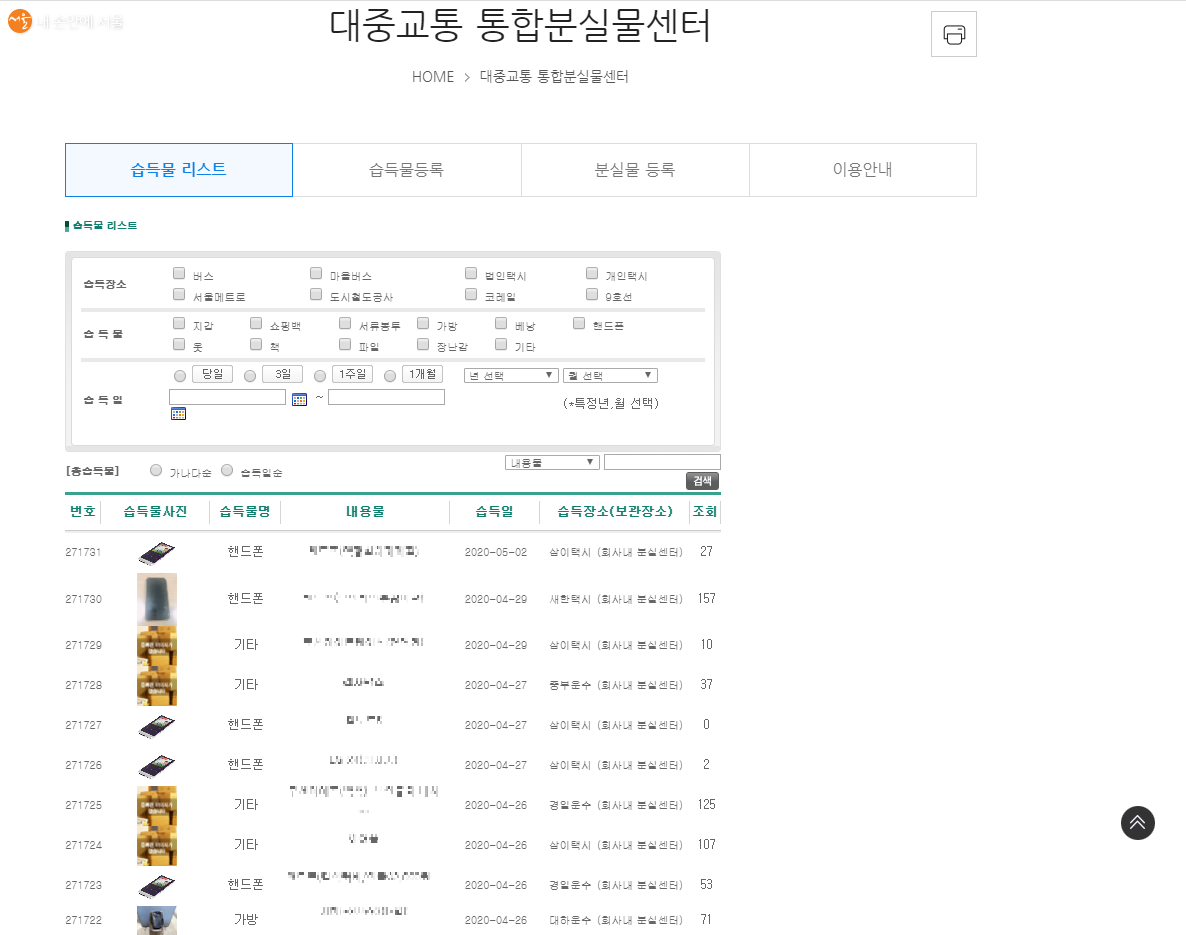The height and width of the screenshot is (935, 1186).
Task: Tick the 서울메트로 checkbox
Action: click(x=179, y=295)
